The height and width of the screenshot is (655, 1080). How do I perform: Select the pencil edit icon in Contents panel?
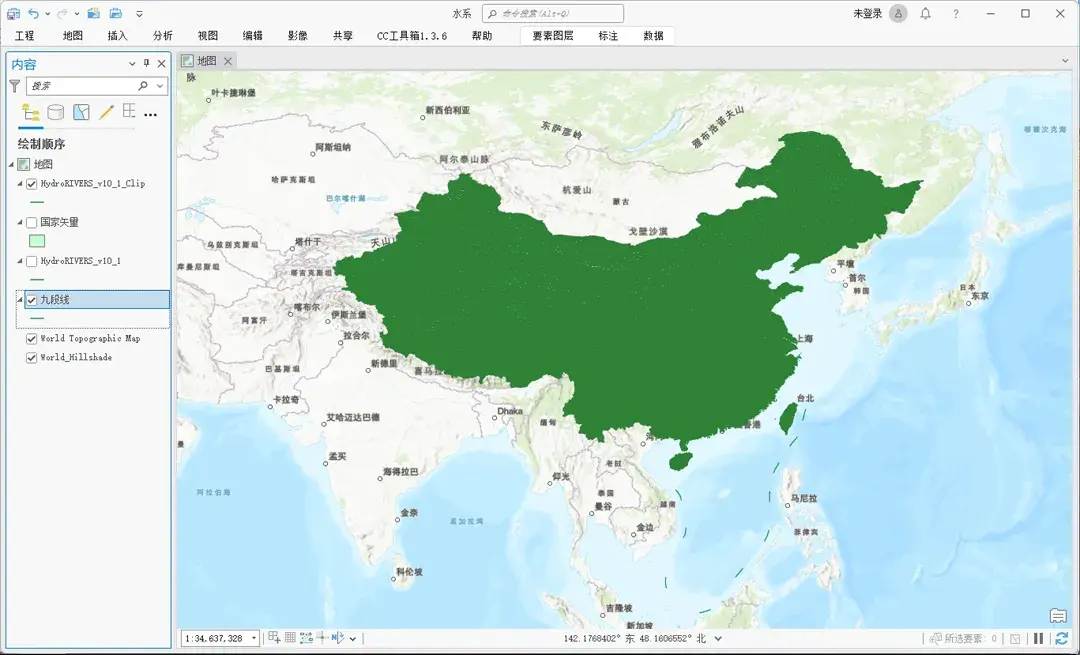point(105,112)
